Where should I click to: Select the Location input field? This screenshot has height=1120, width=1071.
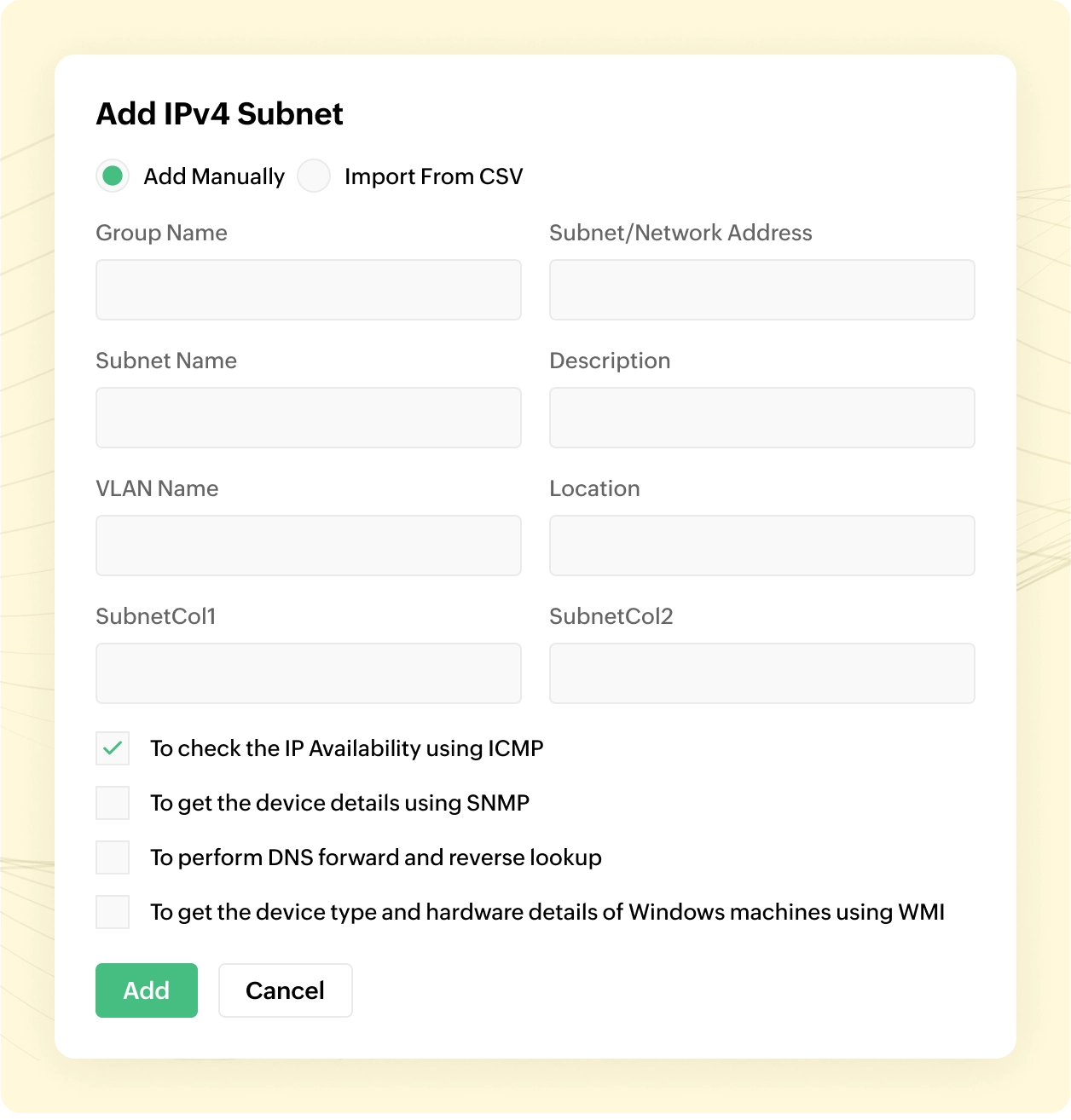761,546
